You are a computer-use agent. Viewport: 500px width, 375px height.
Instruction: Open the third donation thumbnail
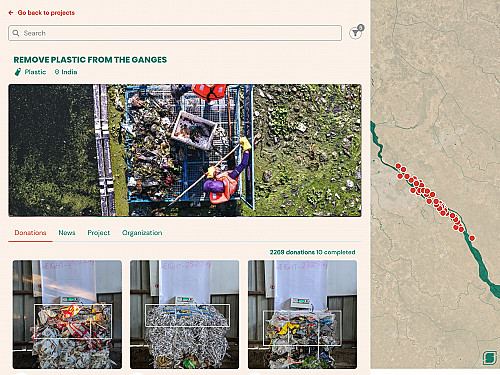(302, 314)
